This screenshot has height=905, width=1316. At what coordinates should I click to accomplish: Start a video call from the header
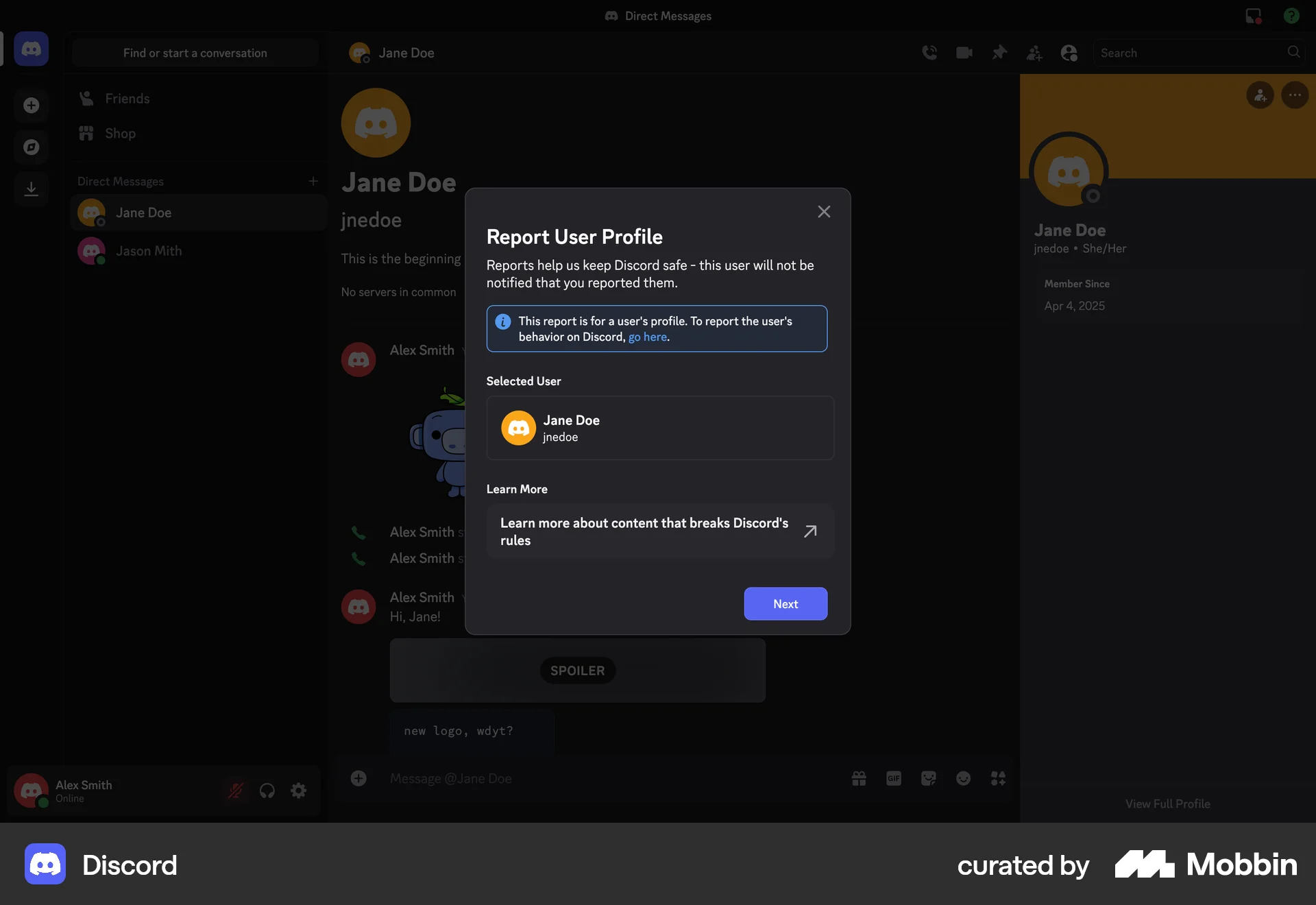pyautogui.click(x=964, y=52)
